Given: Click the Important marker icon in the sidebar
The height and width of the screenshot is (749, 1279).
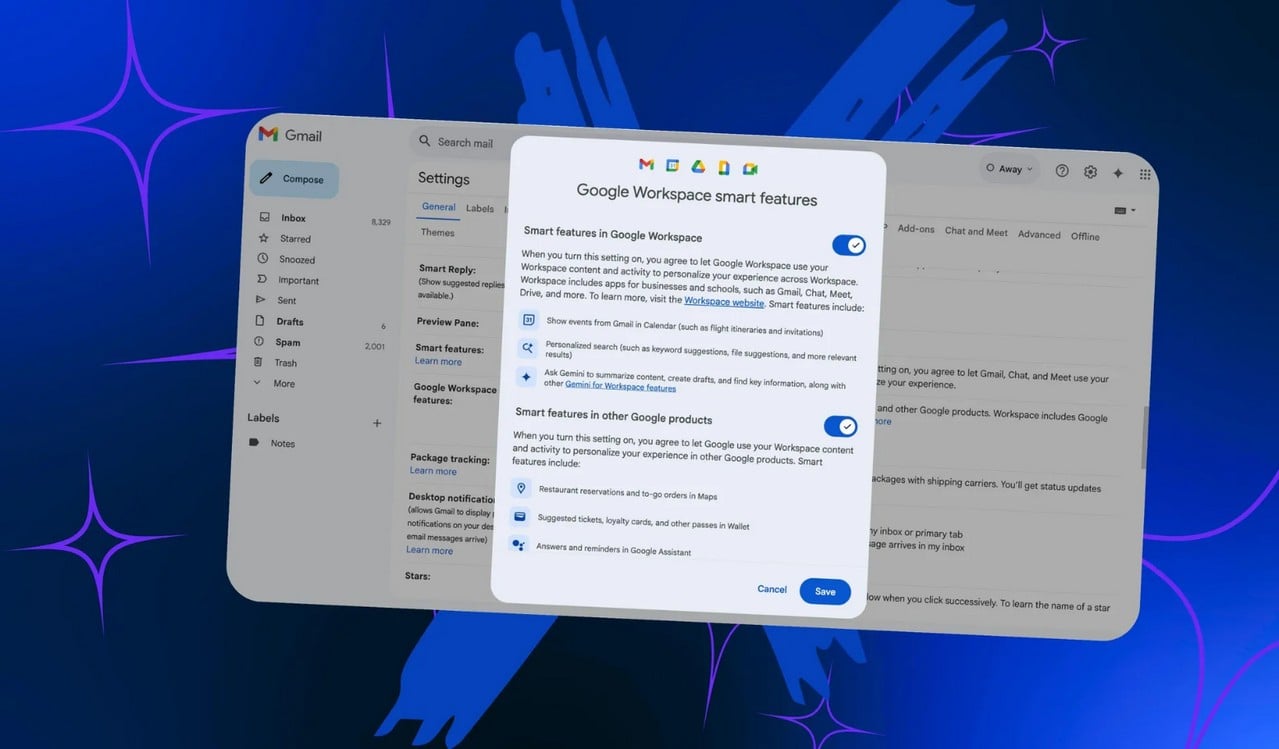Looking at the screenshot, I should [x=262, y=279].
